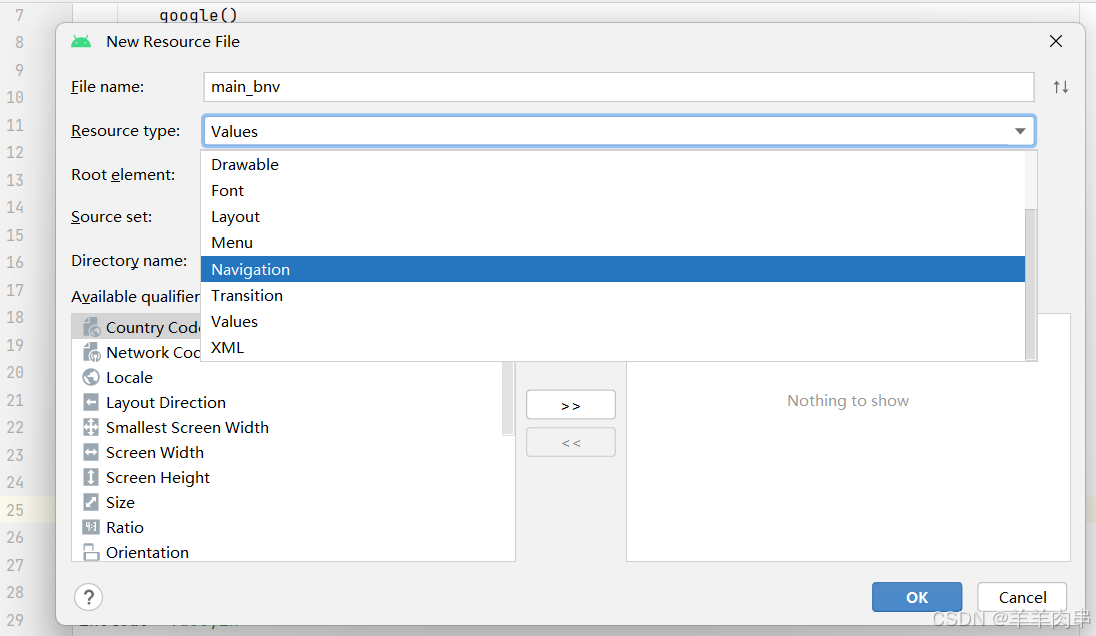Click the Layout Direction qualifier icon

[91, 402]
